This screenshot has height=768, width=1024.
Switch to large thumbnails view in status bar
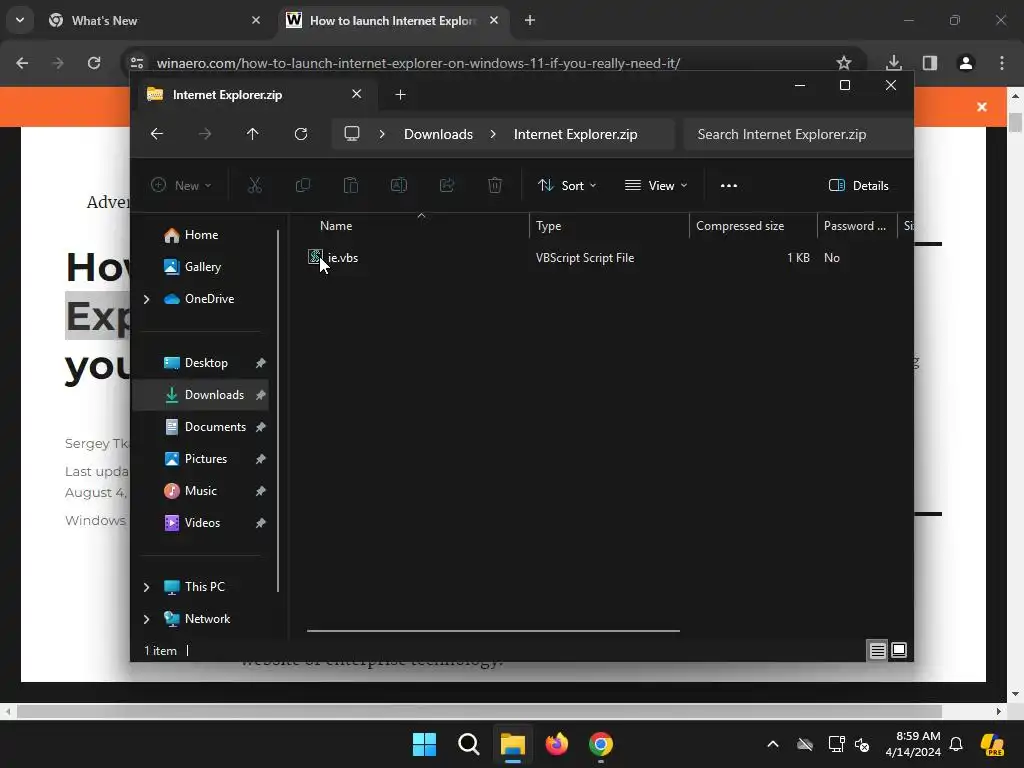pyautogui.click(x=899, y=650)
